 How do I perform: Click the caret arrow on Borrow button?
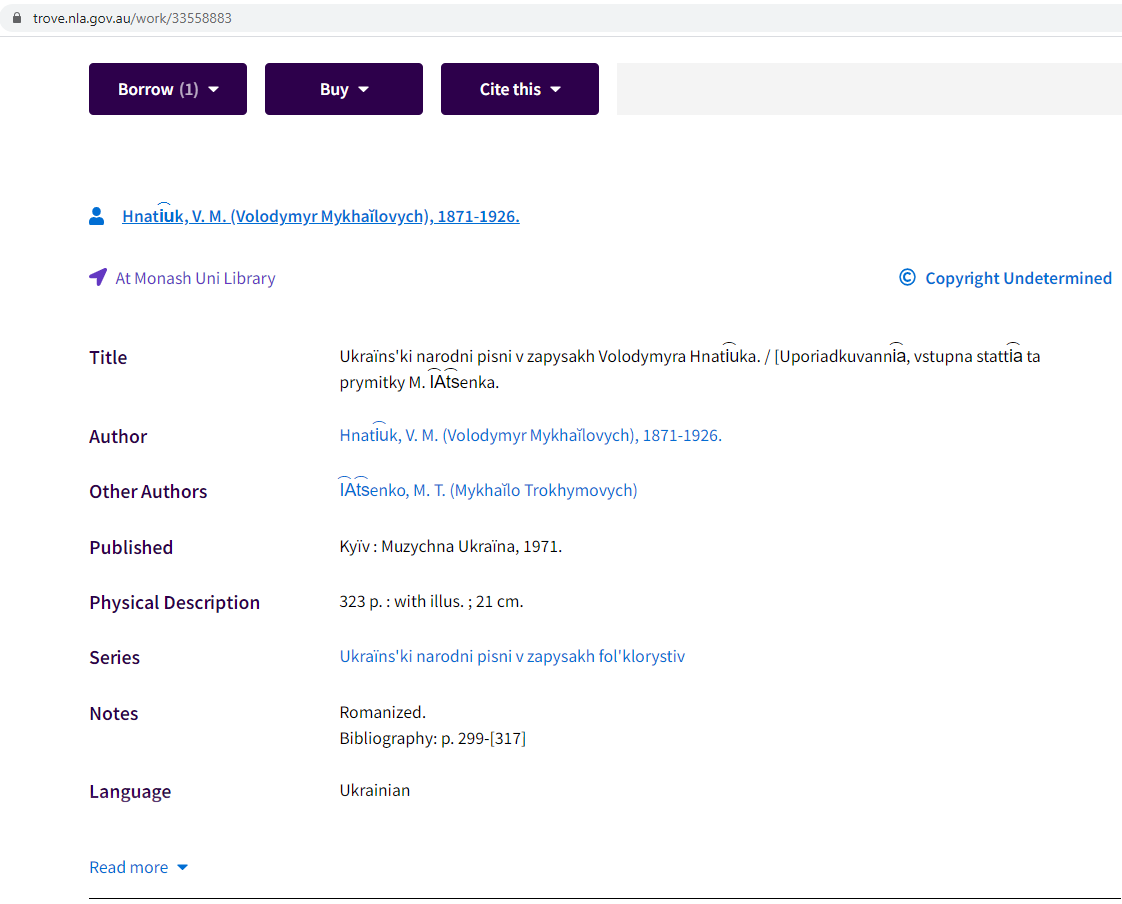(x=214, y=89)
